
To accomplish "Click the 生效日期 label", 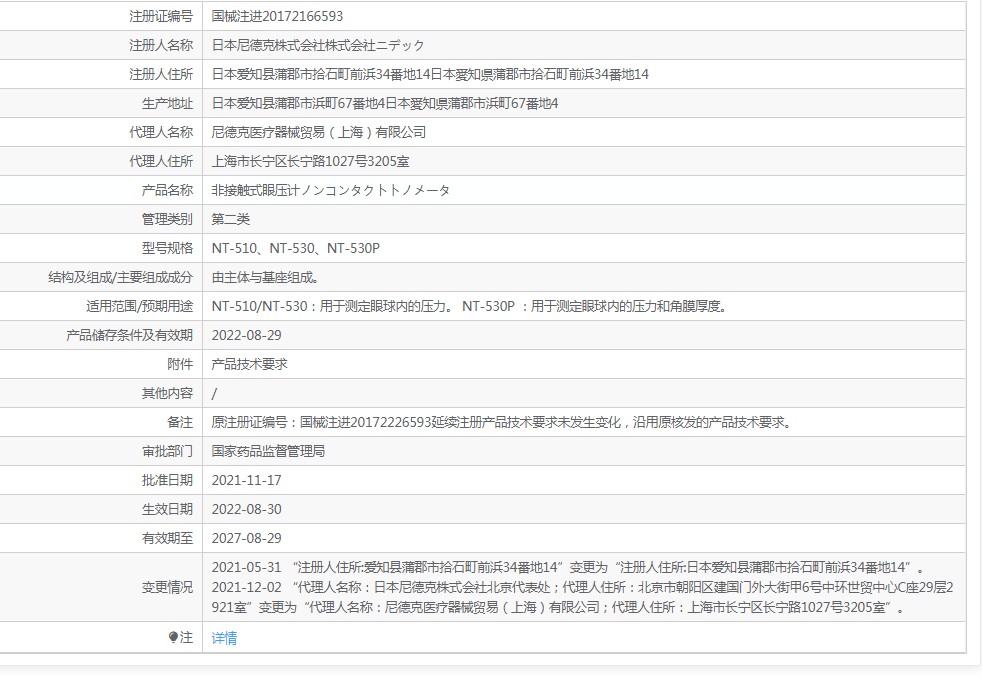I will pos(167,510).
